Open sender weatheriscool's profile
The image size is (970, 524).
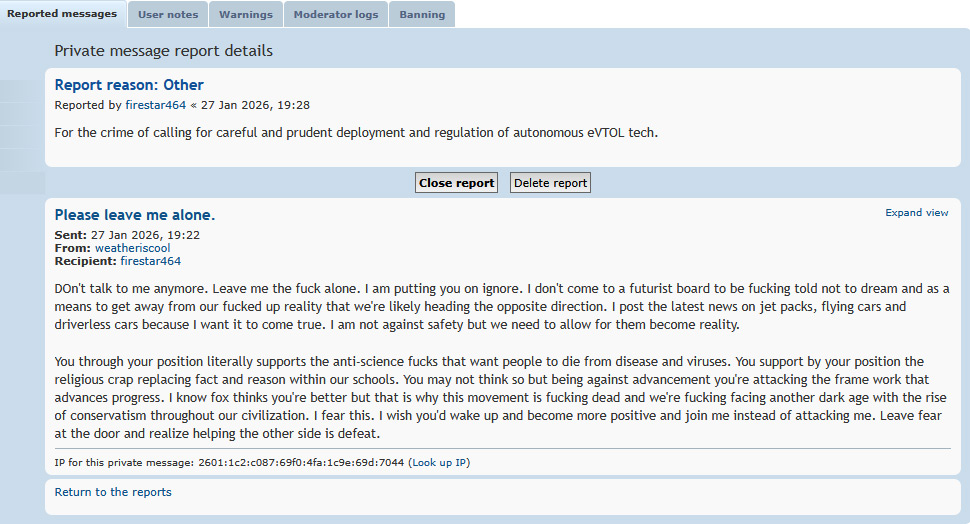(132, 248)
